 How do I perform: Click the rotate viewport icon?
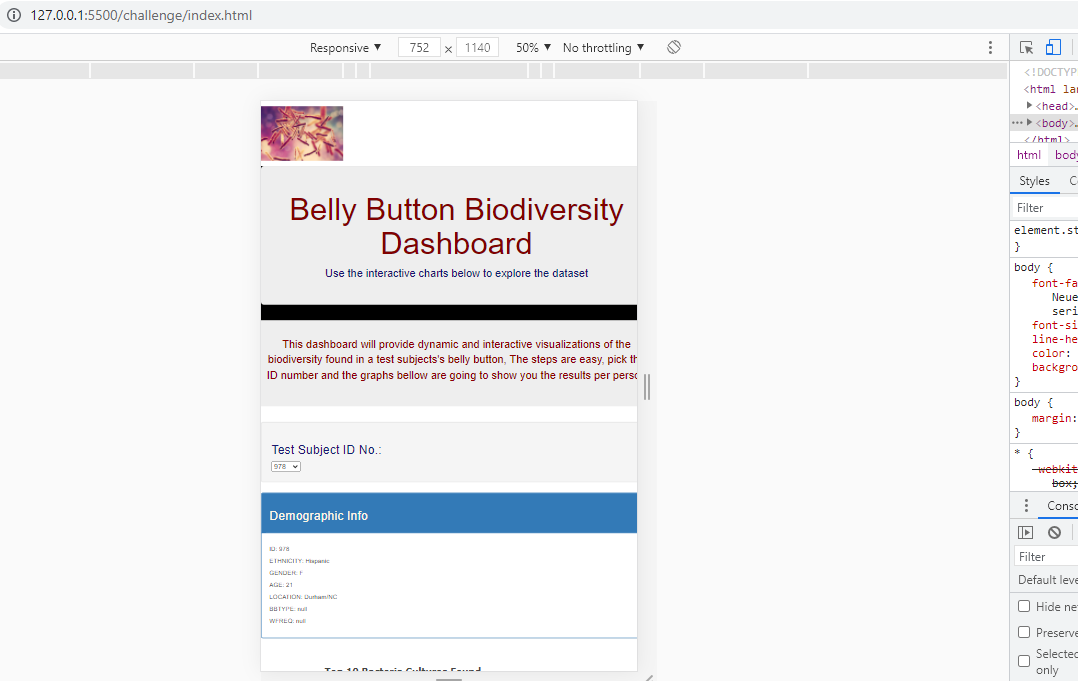(673, 47)
